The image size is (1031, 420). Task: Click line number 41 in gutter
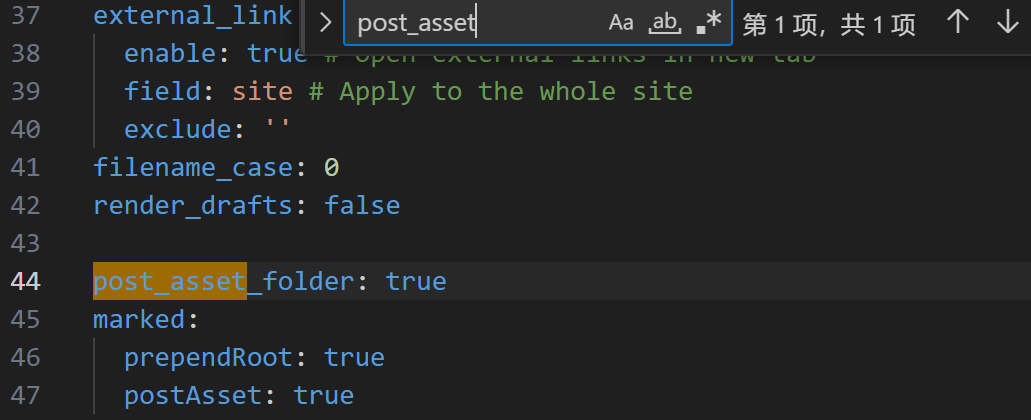coord(26,167)
